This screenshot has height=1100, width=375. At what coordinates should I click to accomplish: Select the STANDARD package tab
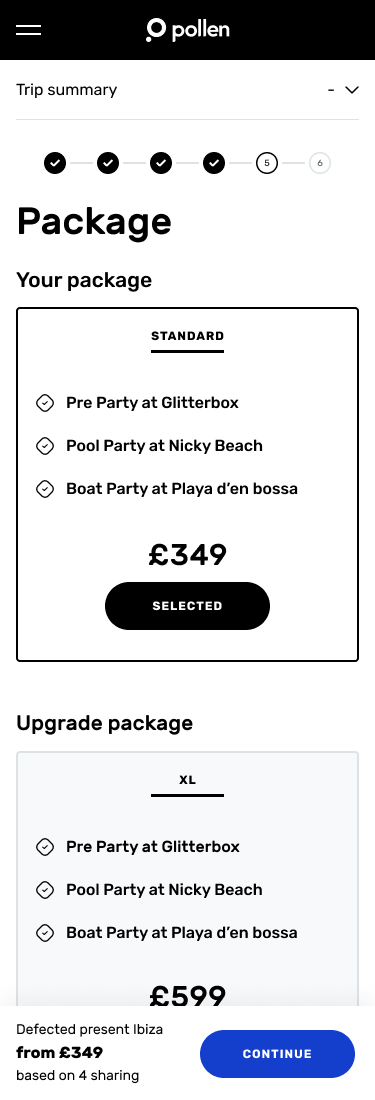click(187, 337)
